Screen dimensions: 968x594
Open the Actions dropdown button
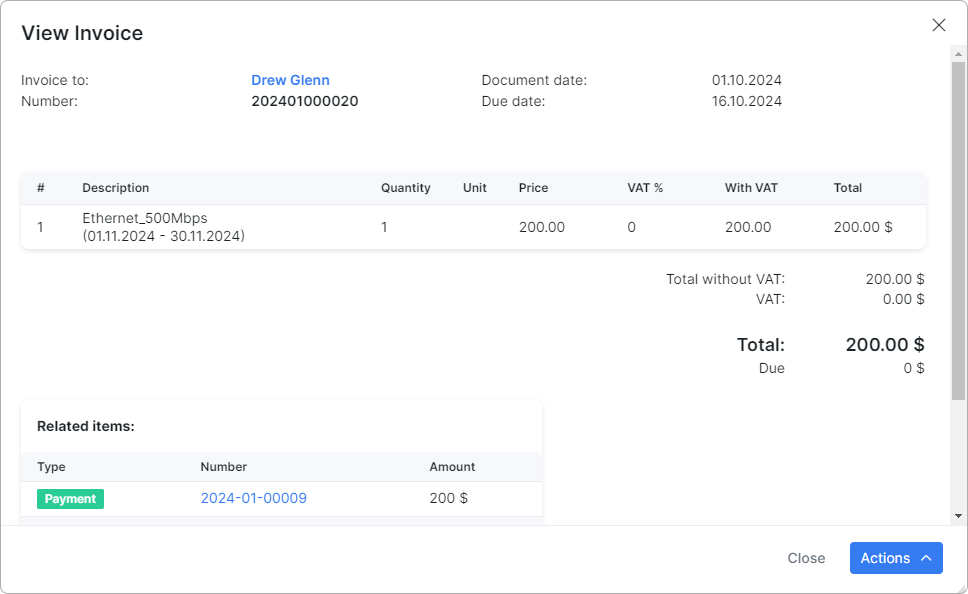896,558
